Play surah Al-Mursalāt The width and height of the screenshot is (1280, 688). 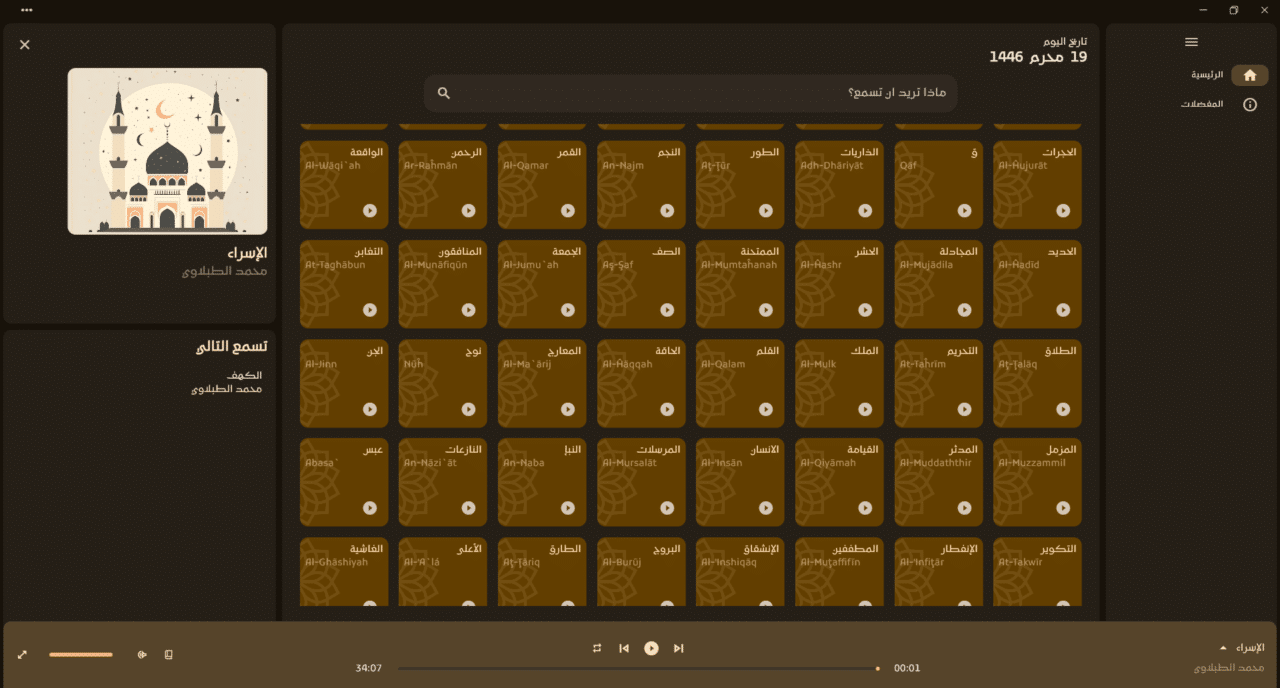[667, 508]
